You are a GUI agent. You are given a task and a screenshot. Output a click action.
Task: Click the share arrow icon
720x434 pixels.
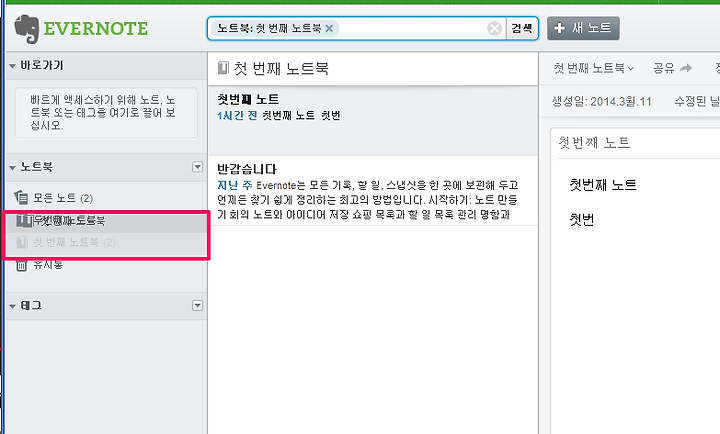(686, 68)
